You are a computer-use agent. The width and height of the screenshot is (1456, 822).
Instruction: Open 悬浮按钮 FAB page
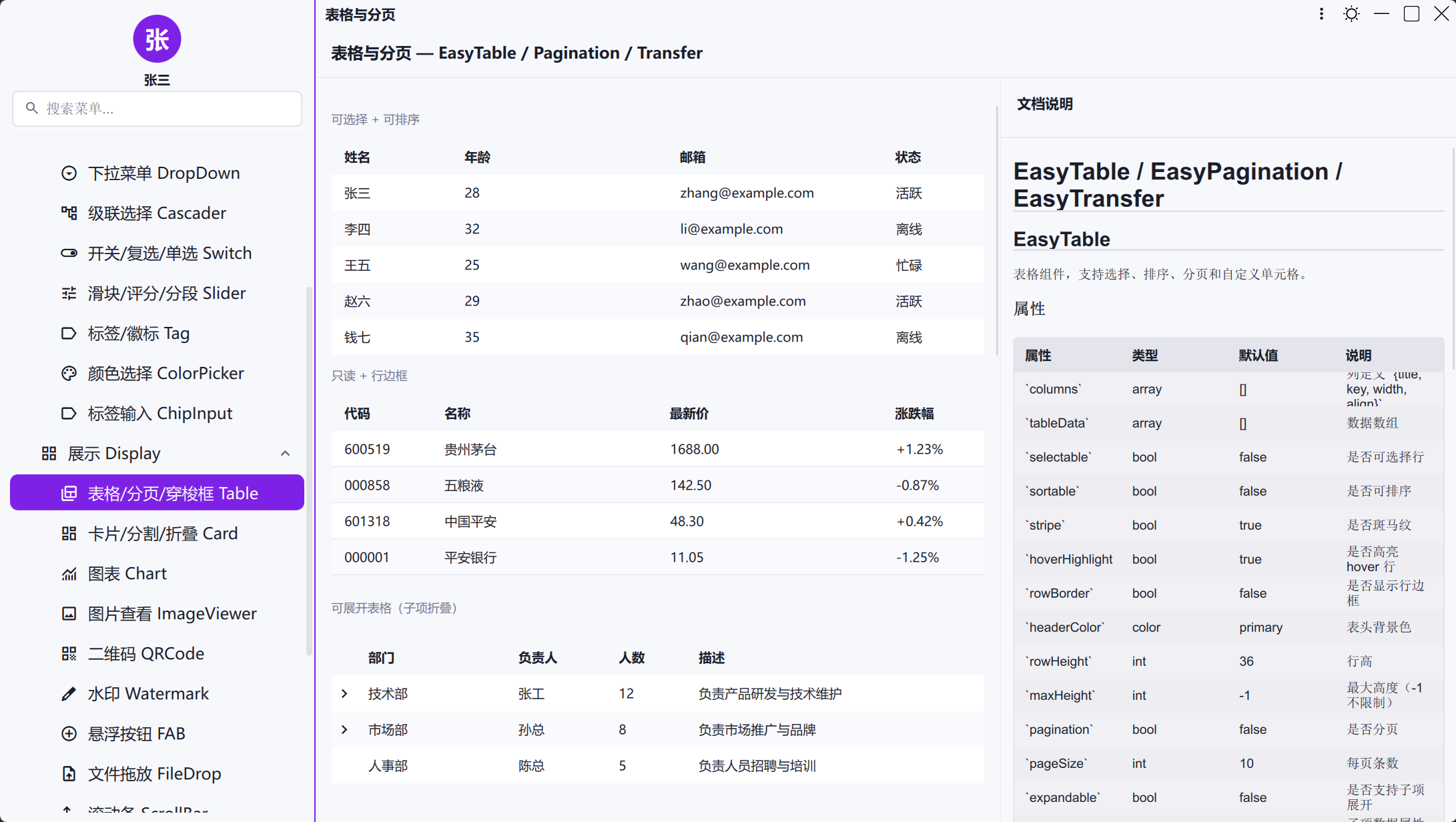[x=157, y=734]
